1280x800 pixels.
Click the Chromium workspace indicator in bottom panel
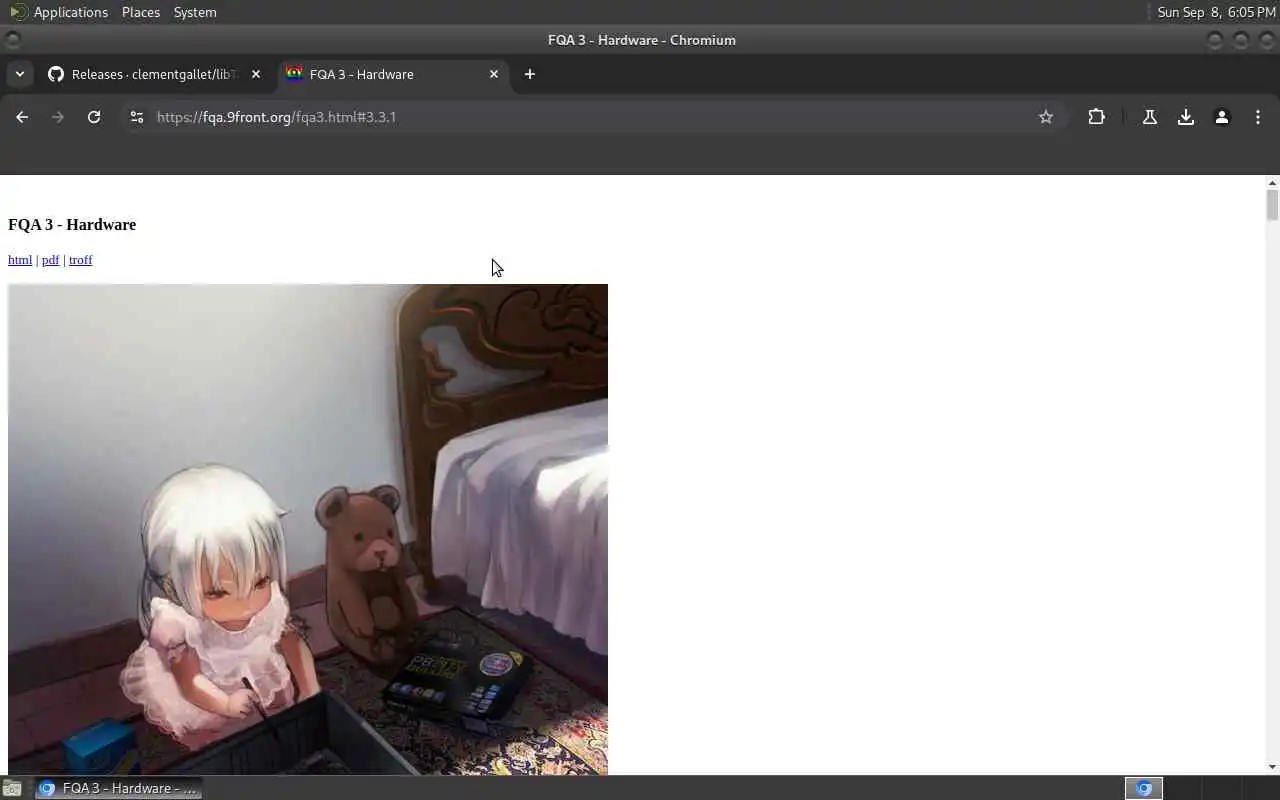tap(1144, 788)
